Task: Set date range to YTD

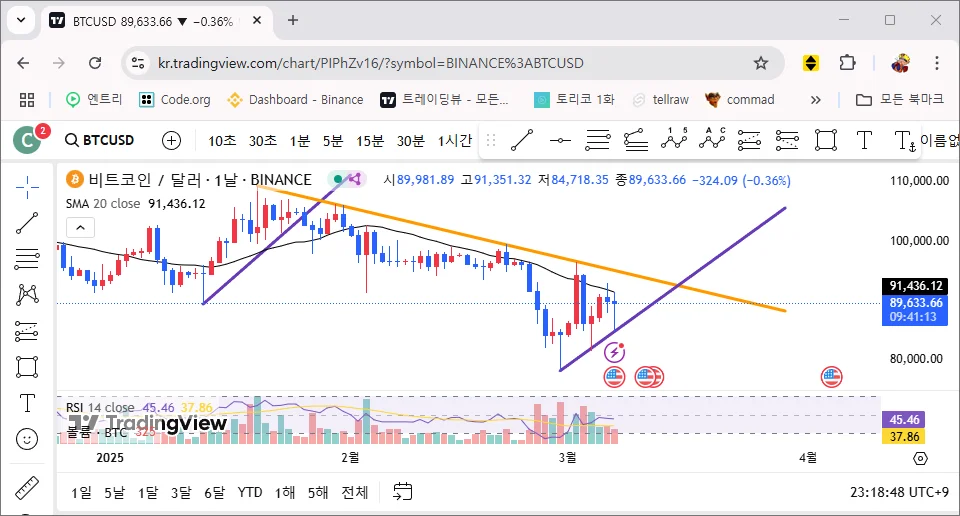Action: (250, 493)
